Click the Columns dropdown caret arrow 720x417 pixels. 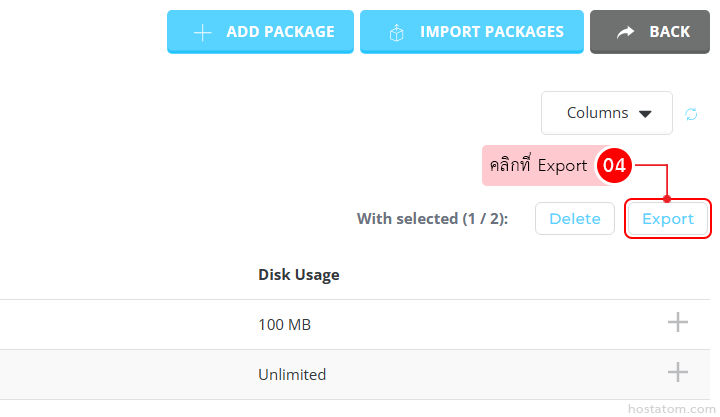click(x=645, y=114)
